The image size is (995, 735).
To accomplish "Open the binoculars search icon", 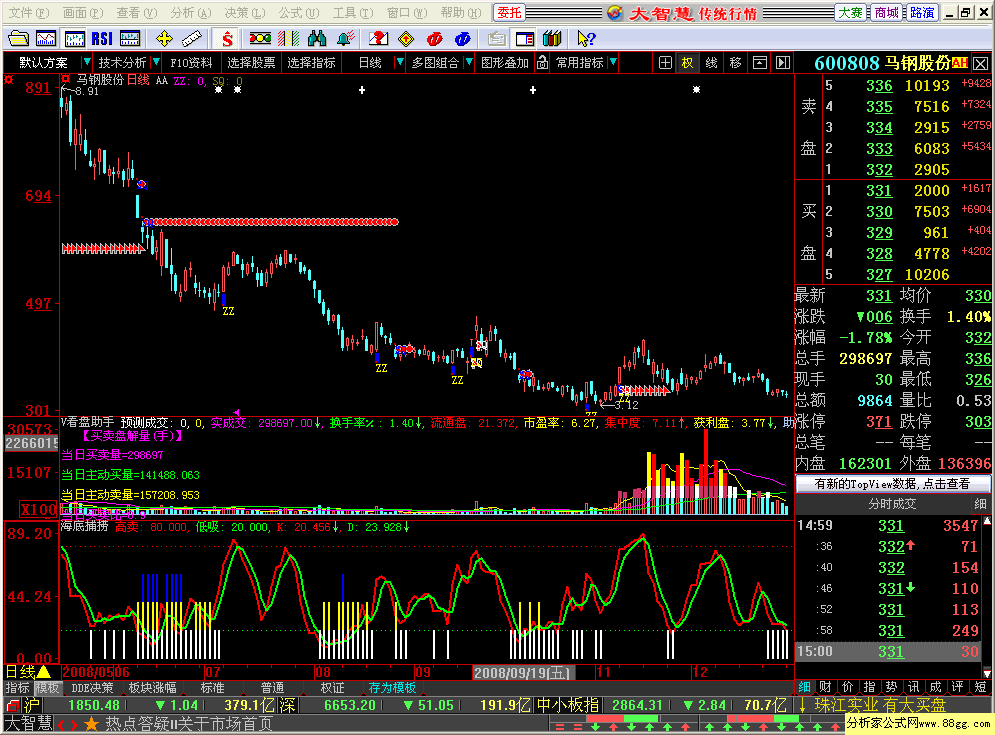I will click(317, 39).
